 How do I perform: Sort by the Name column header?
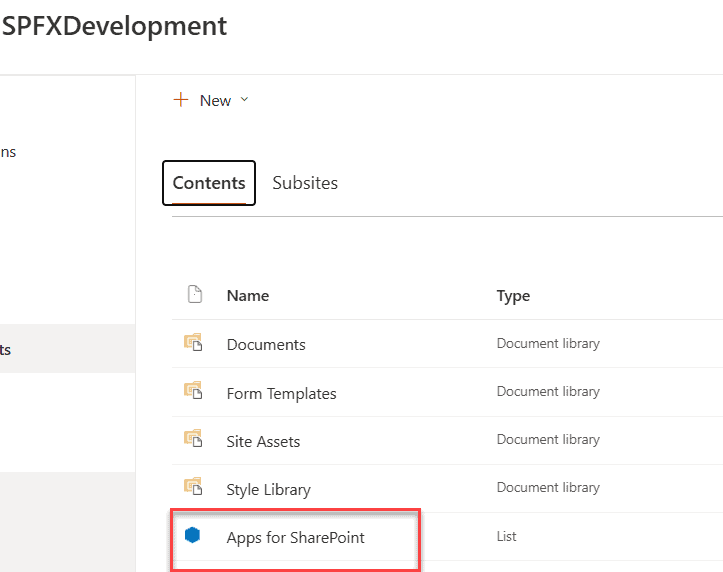[x=248, y=295]
